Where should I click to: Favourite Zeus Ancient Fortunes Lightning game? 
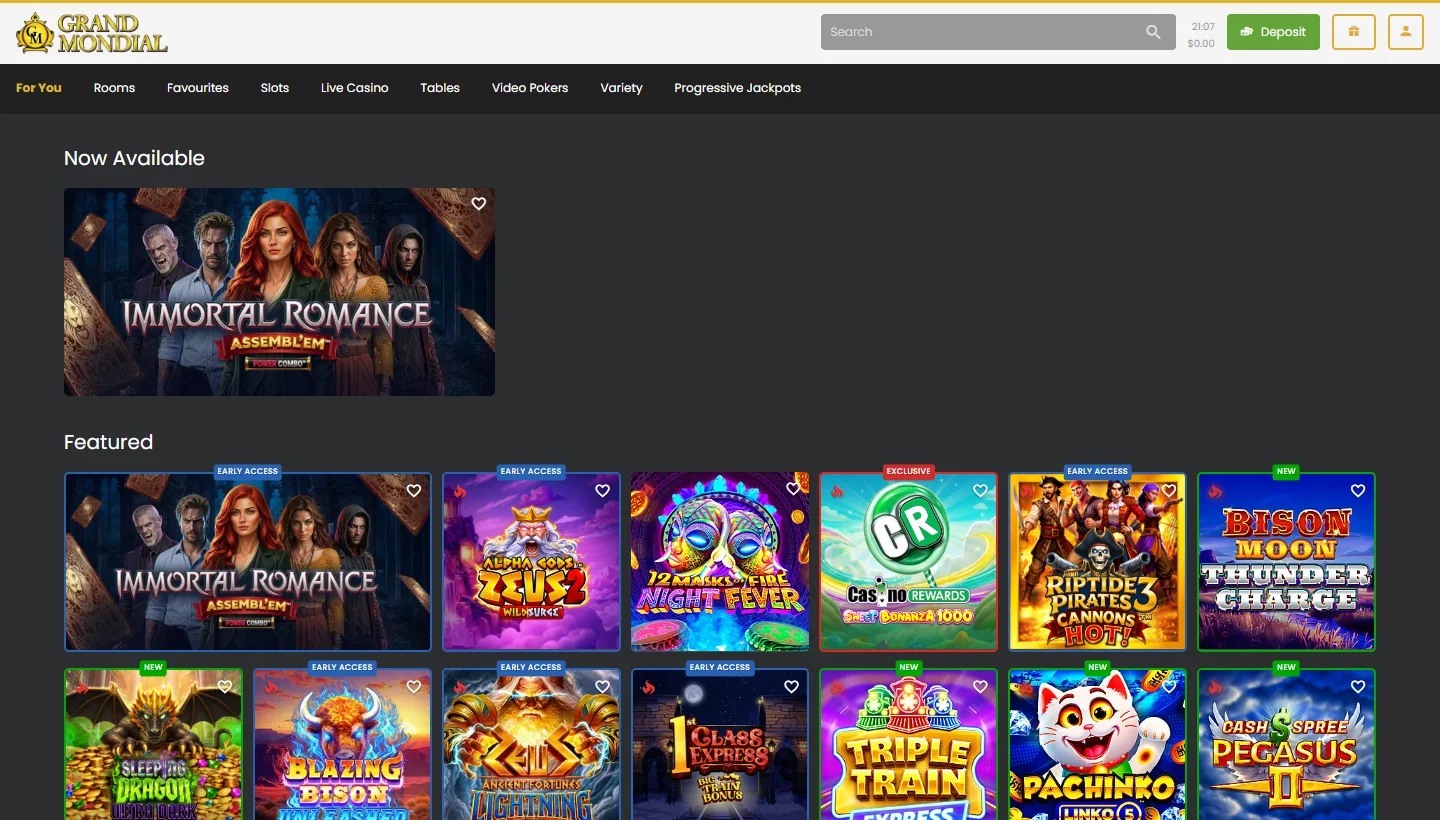tap(603, 687)
